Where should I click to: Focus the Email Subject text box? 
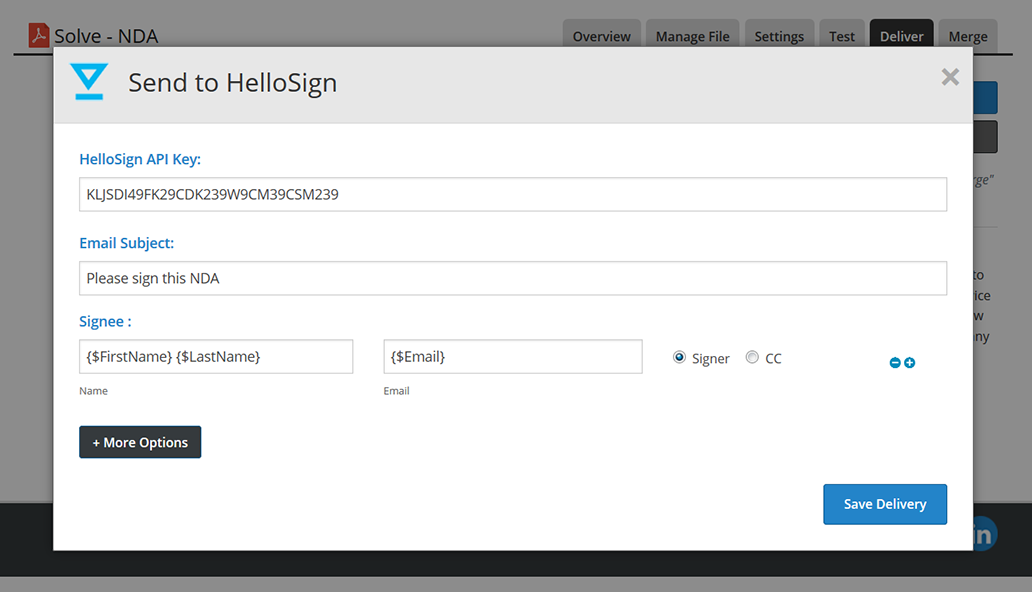[512, 279]
